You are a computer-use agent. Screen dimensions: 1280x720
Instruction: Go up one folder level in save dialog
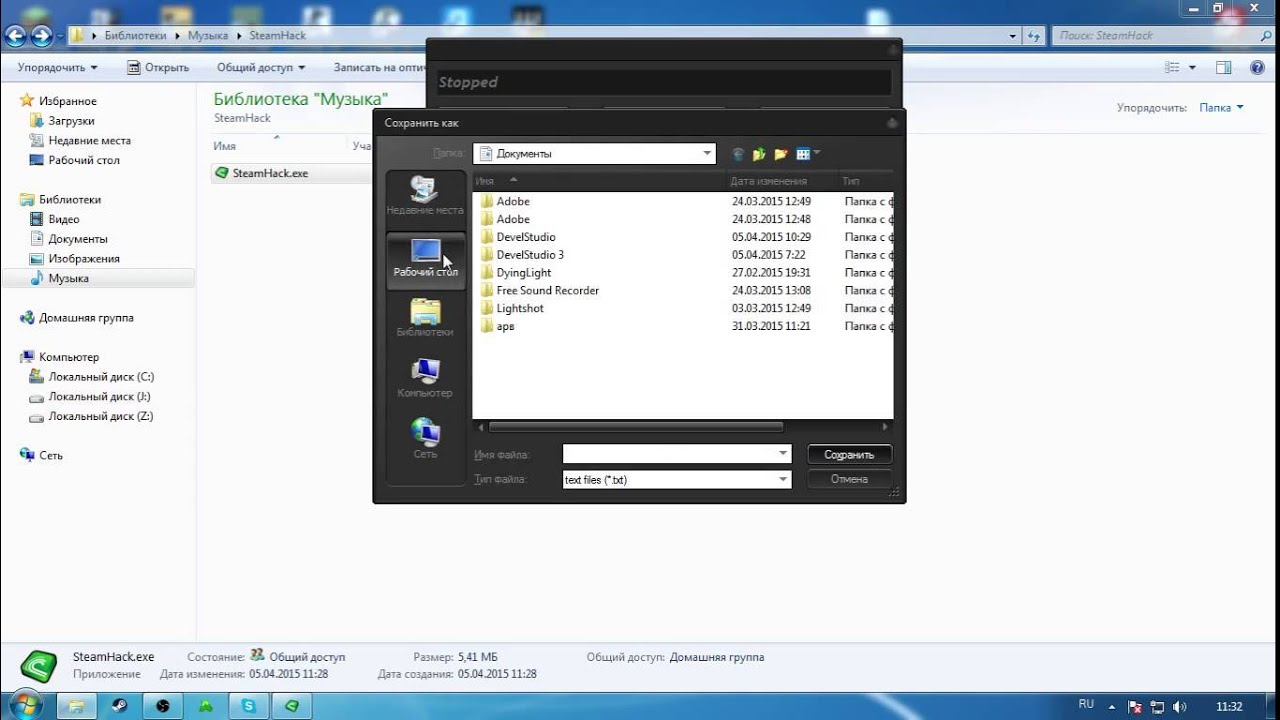(759, 154)
